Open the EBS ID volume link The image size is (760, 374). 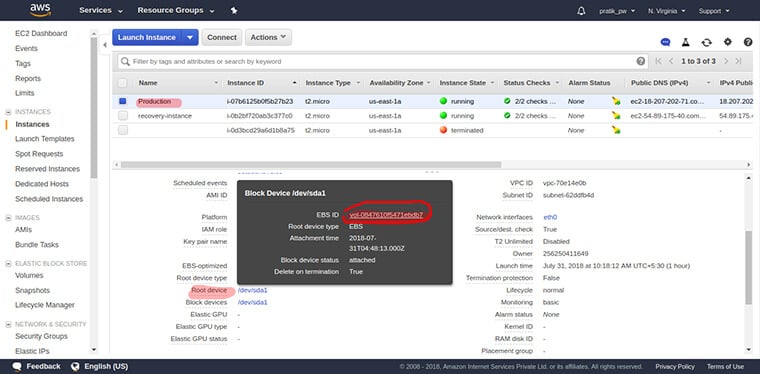click(386, 215)
